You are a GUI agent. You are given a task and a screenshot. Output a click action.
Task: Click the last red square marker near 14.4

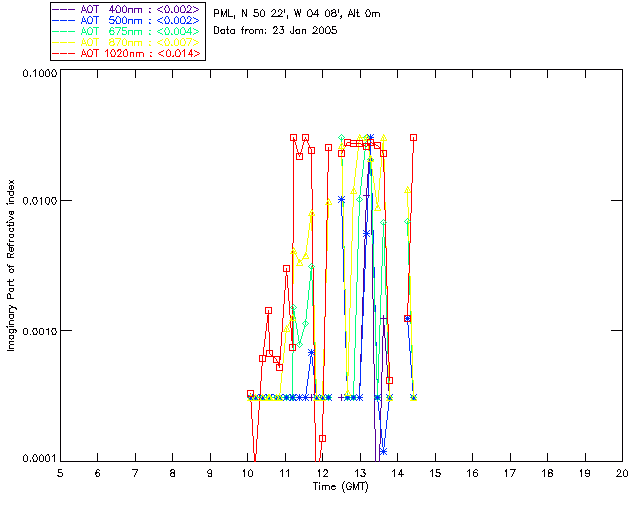coord(413,138)
